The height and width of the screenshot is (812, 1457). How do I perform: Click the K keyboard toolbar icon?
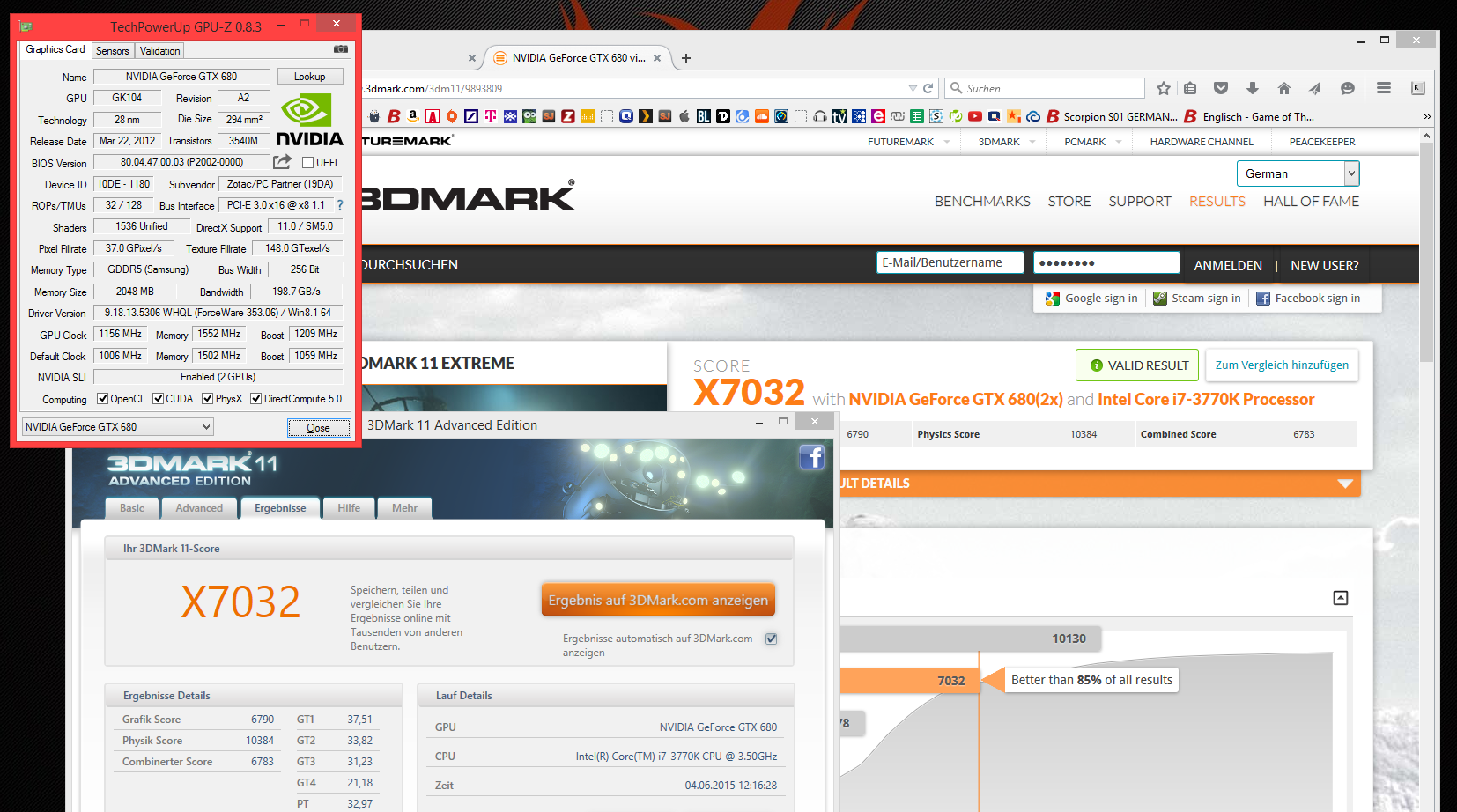1417,88
